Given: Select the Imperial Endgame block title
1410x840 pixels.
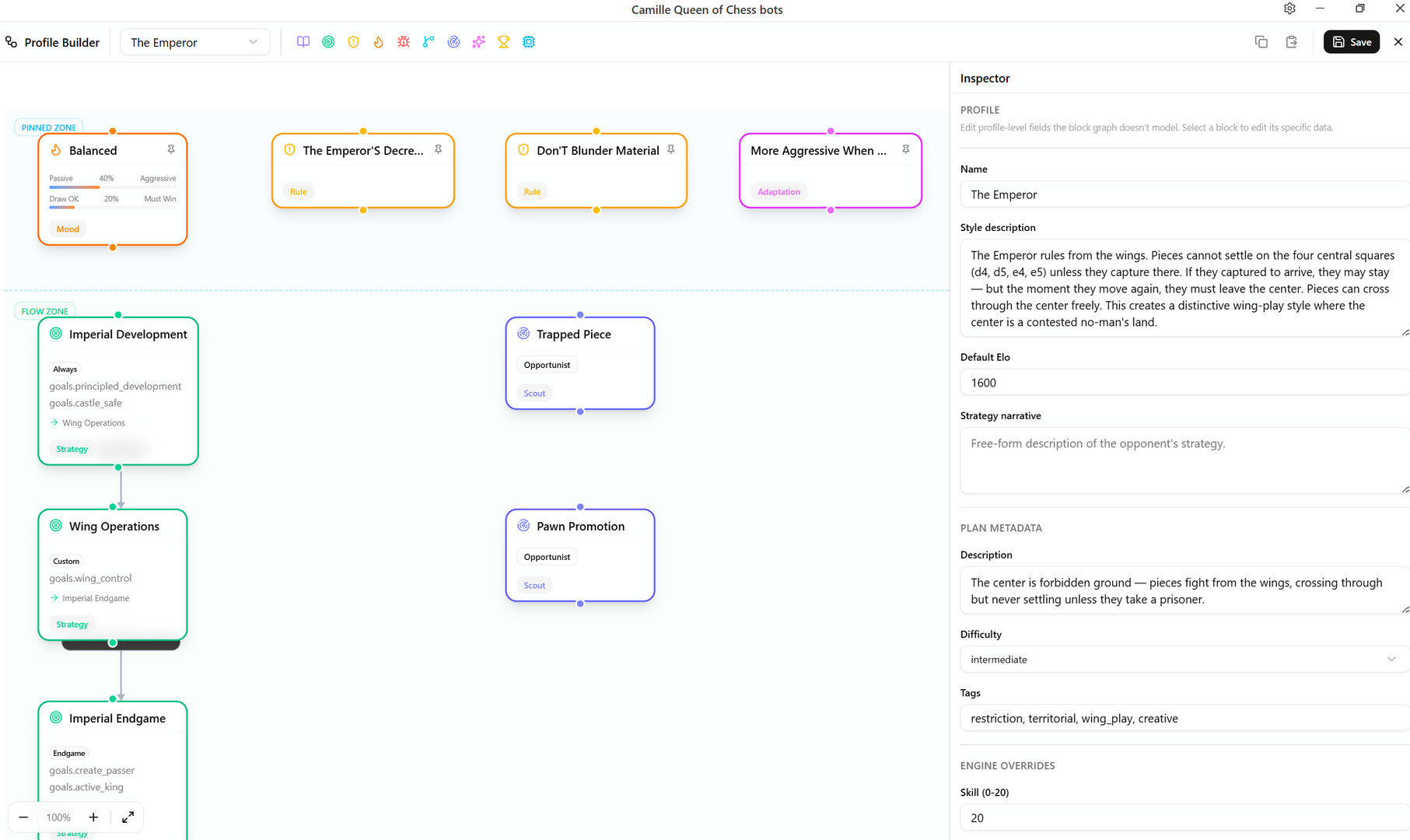Looking at the screenshot, I should pos(117,719).
